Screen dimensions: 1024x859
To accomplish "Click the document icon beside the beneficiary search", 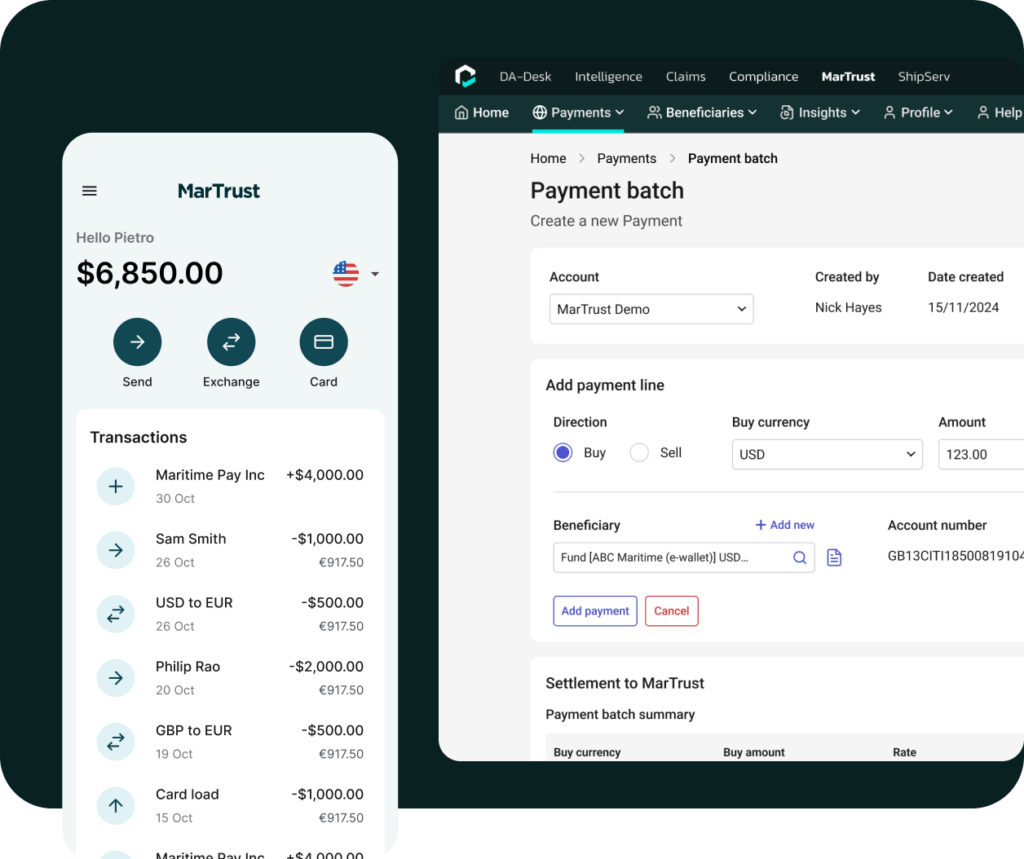I will (x=834, y=557).
